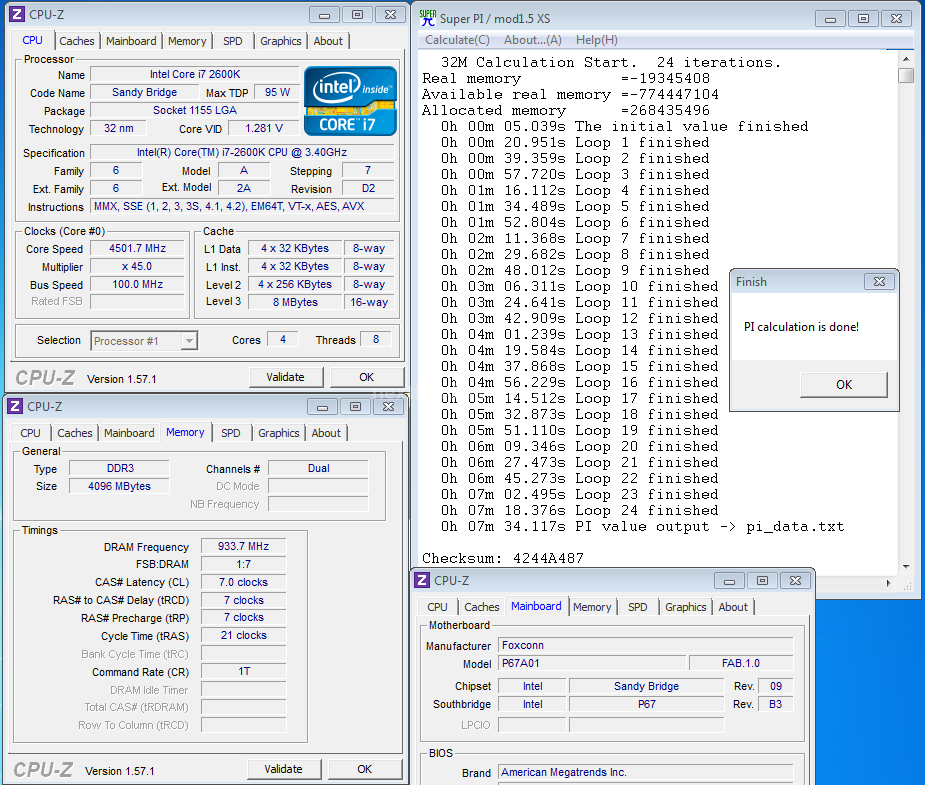Click the Code Name value Sandy Bridge

pyautogui.click(x=145, y=92)
